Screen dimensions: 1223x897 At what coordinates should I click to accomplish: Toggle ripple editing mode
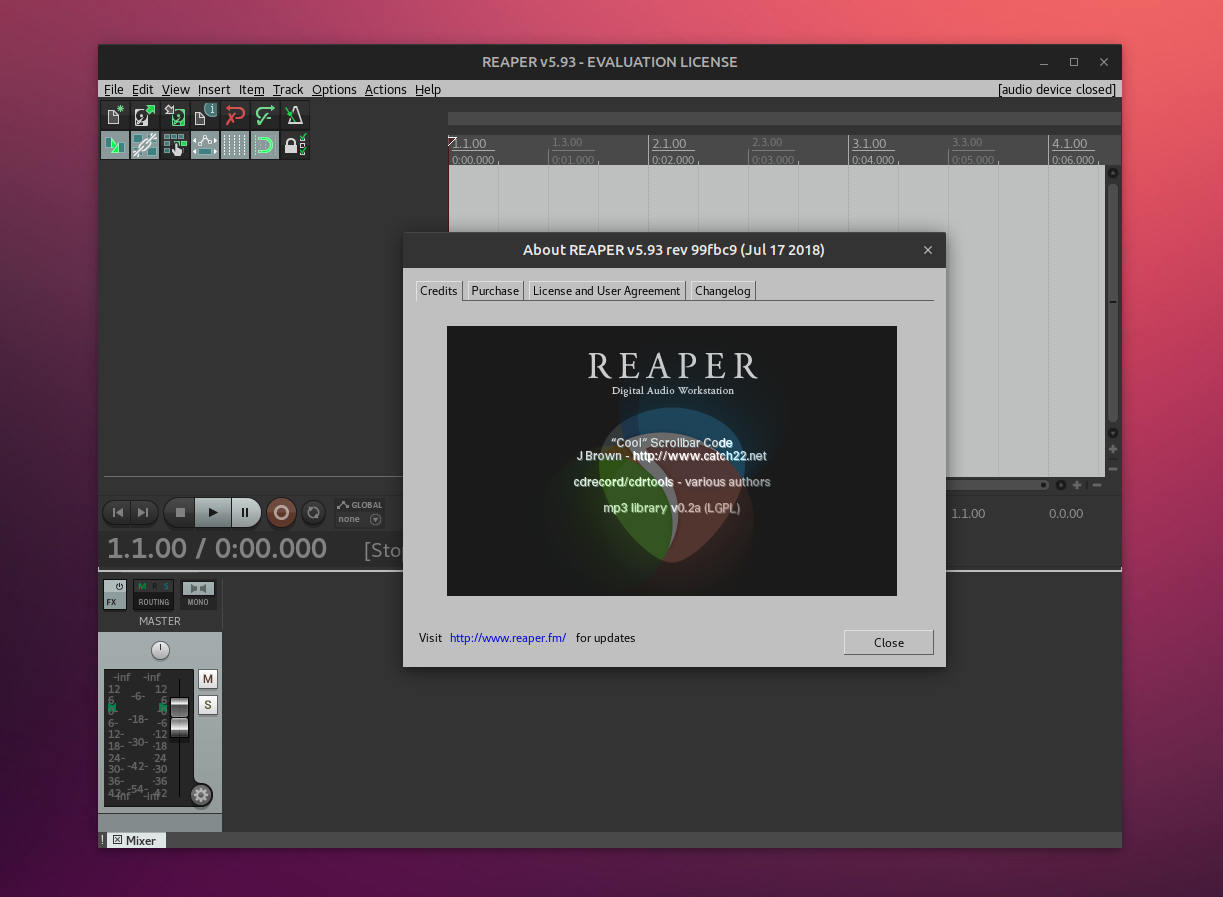point(115,145)
